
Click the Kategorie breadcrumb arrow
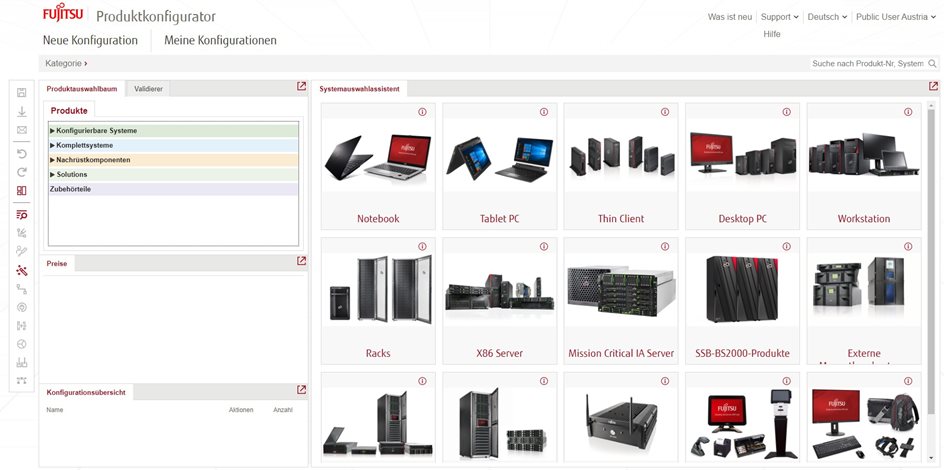click(85, 63)
